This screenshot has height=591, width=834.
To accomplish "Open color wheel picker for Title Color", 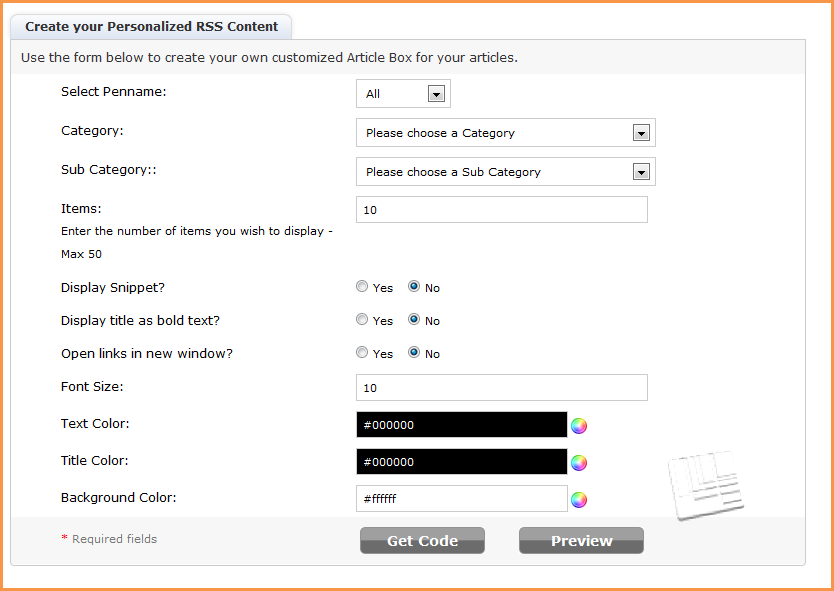I will pos(579,463).
